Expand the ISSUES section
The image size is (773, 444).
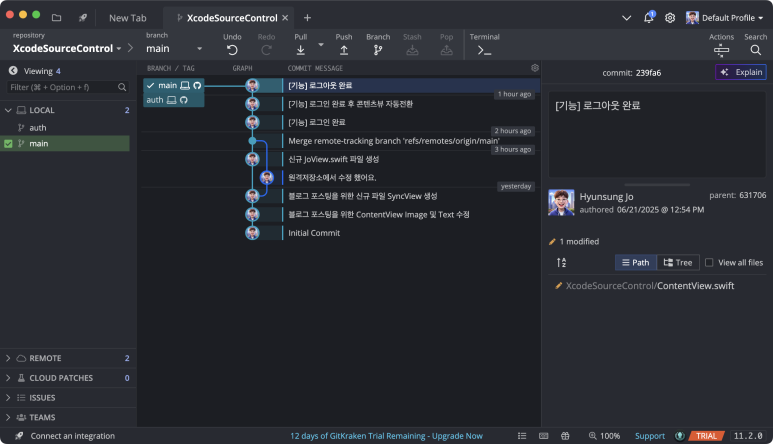(8, 398)
